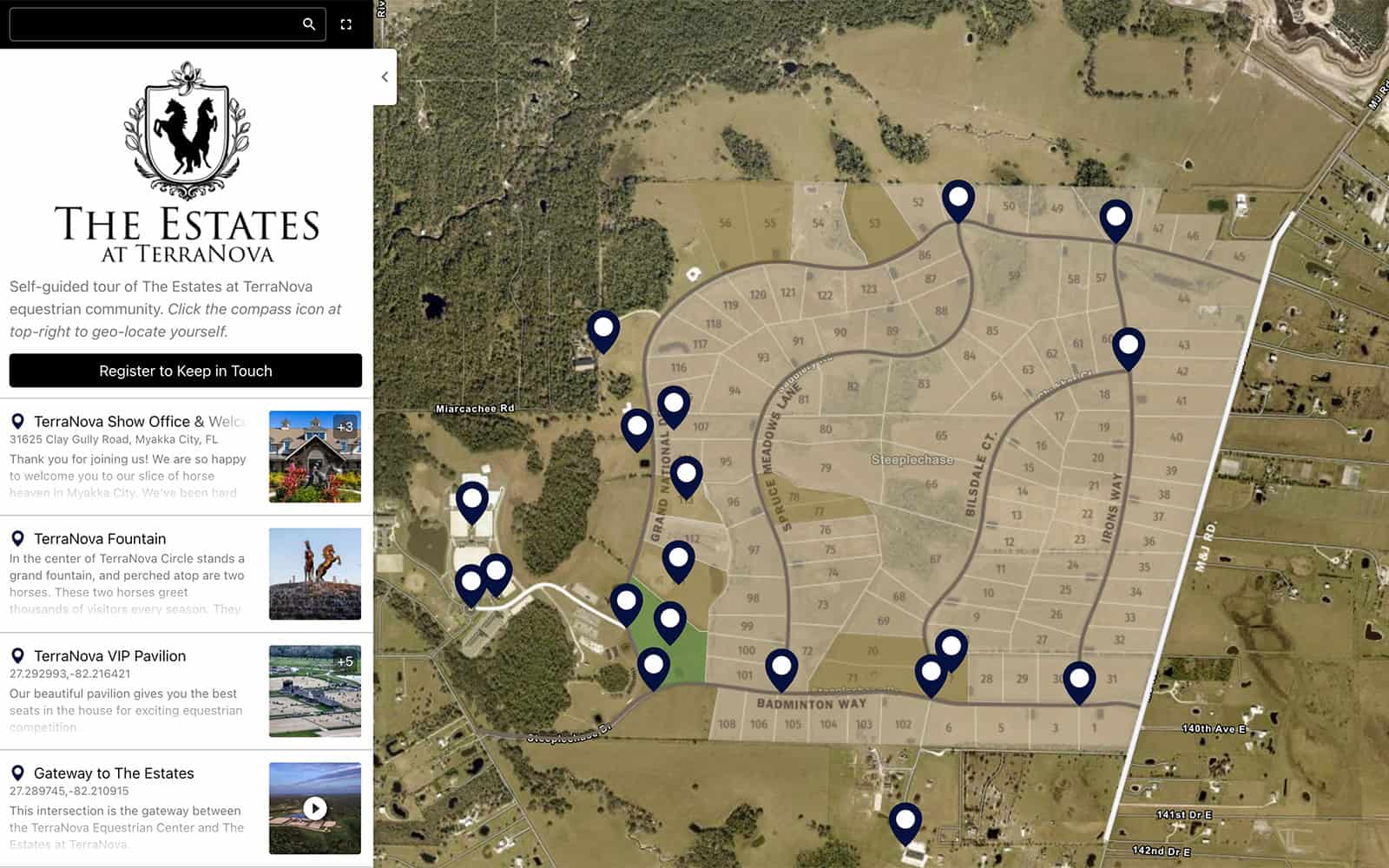1389x868 pixels.
Task: Open the TerraNova Show Office & Welcome listing title
Action: pyautogui.click(x=141, y=422)
